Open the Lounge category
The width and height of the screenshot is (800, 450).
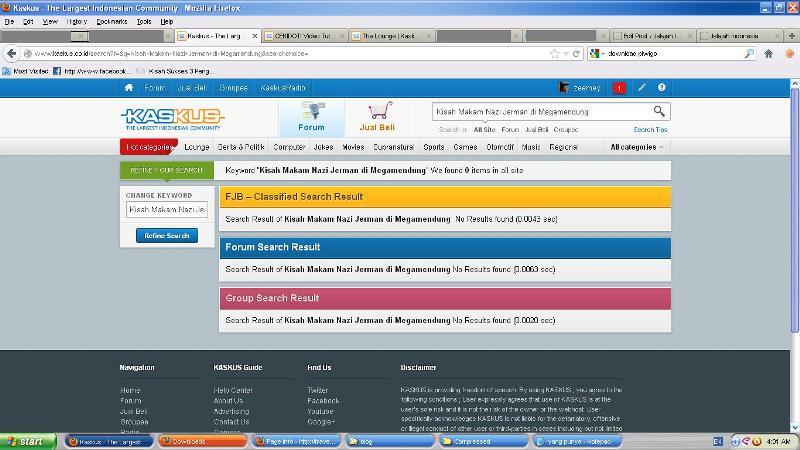click(196, 147)
